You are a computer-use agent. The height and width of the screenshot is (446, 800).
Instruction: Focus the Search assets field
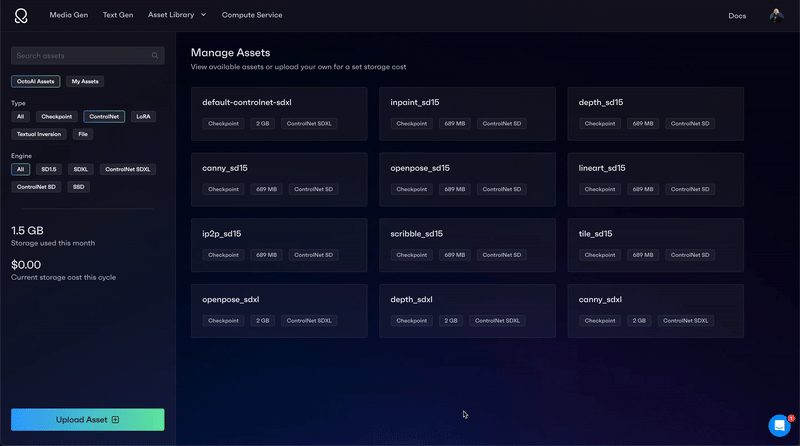tap(88, 56)
